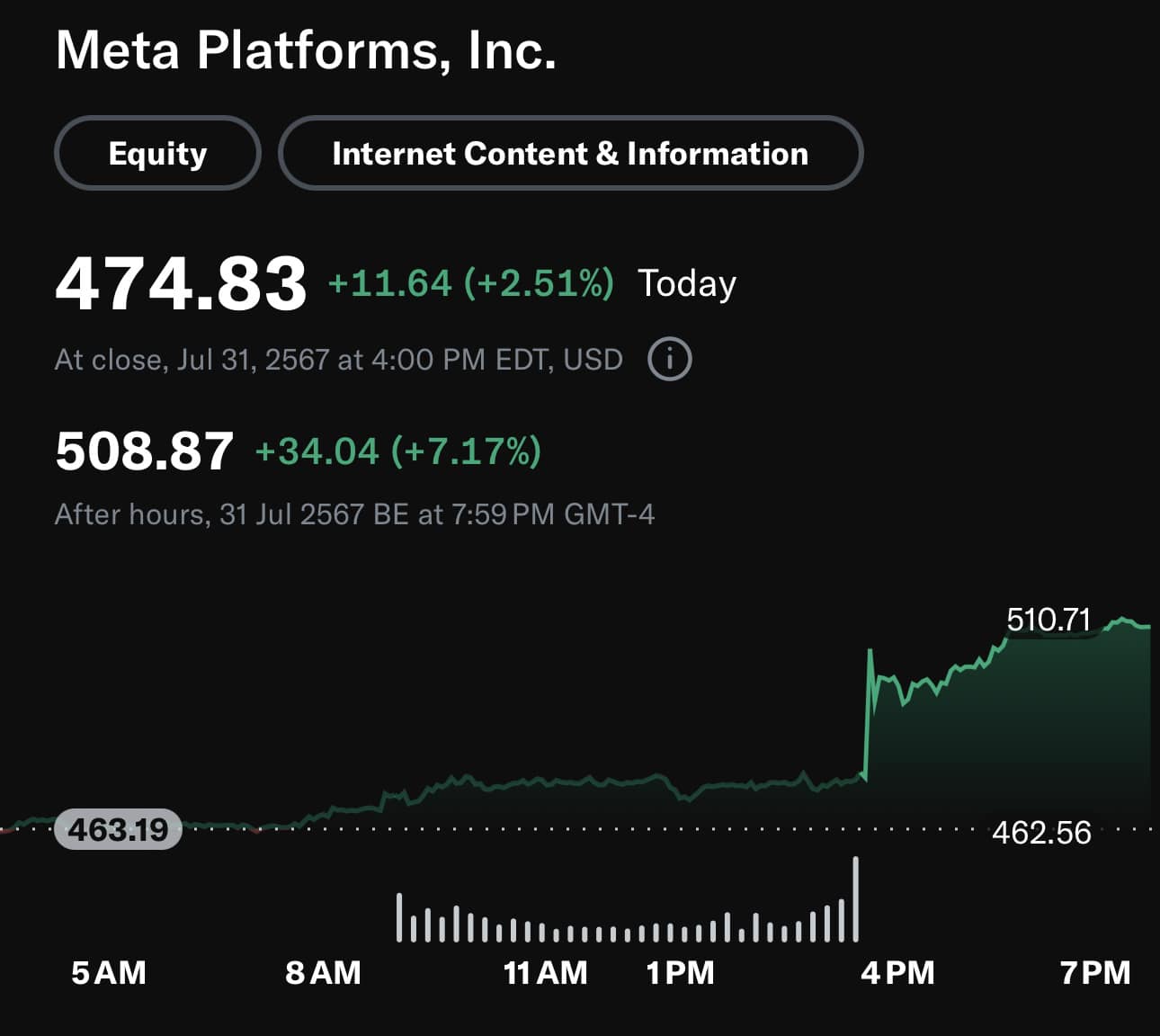Select the Equity tag pill
The height and width of the screenshot is (1036, 1160).
click(157, 153)
